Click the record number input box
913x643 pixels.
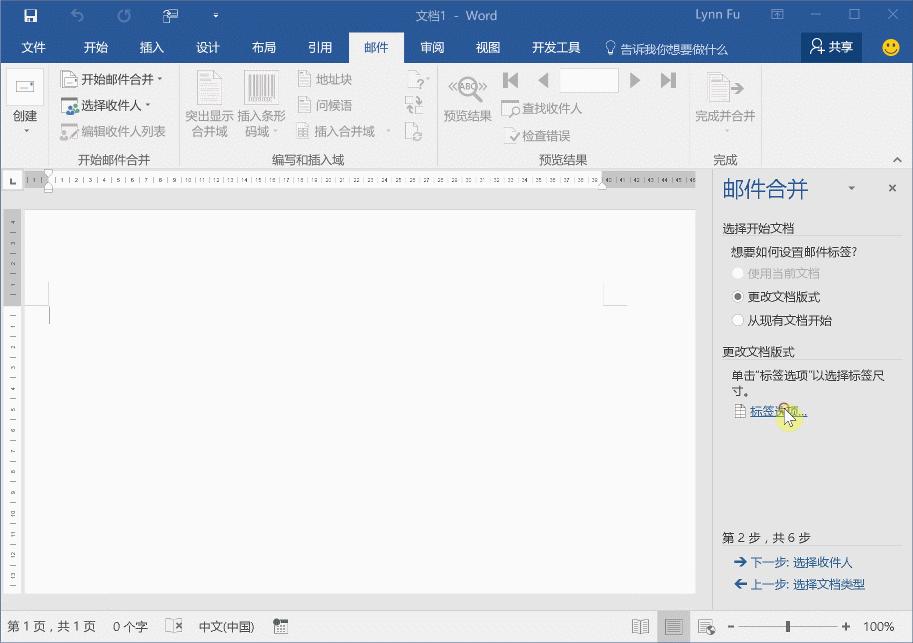587,81
